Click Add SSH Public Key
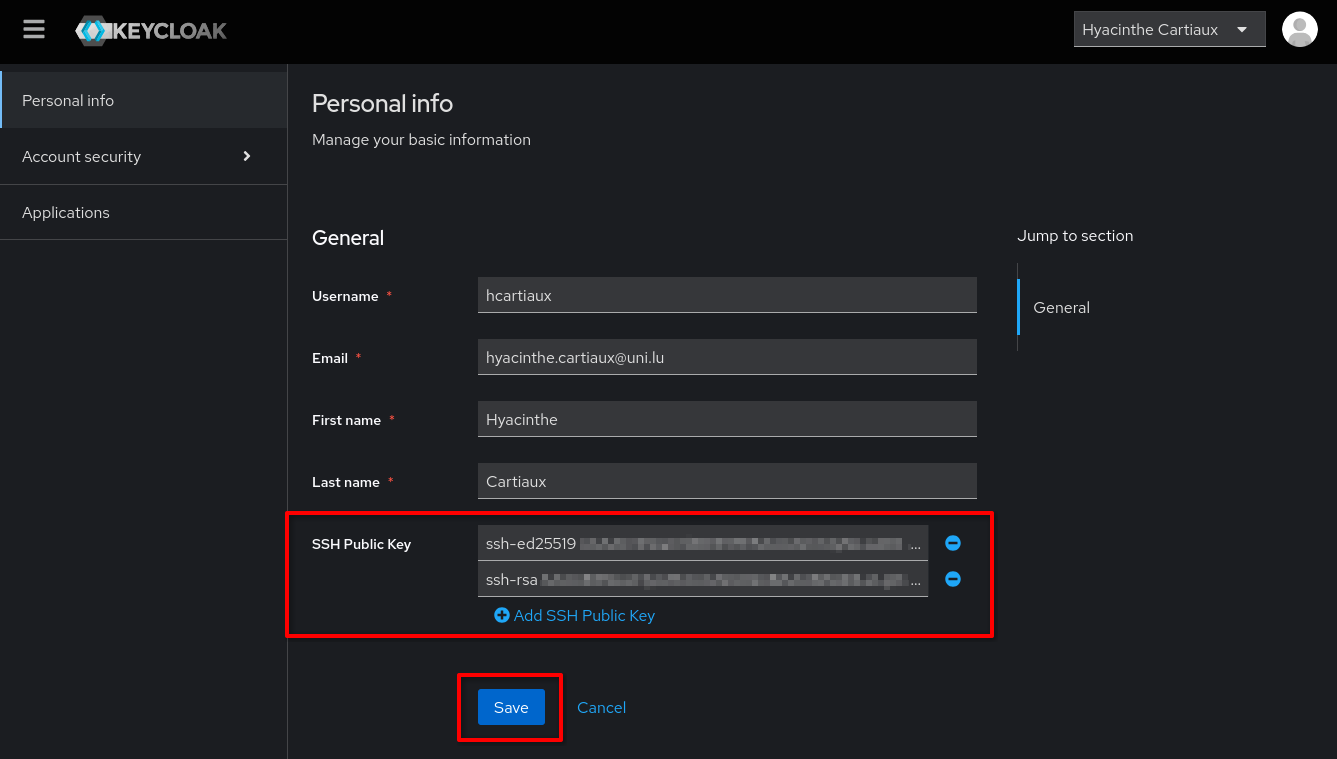1337x759 pixels. pyautogui.click(x=584, y=615)
